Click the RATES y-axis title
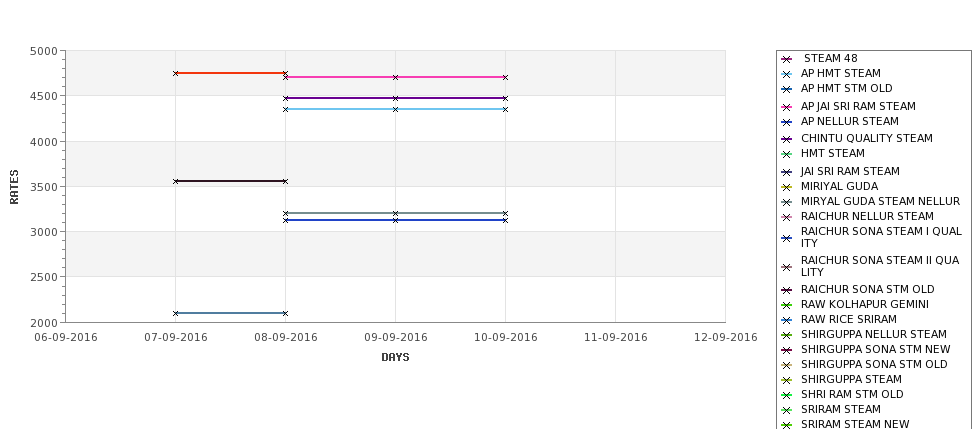Viewport: 975px width, 429px height. tap(14, 187)
